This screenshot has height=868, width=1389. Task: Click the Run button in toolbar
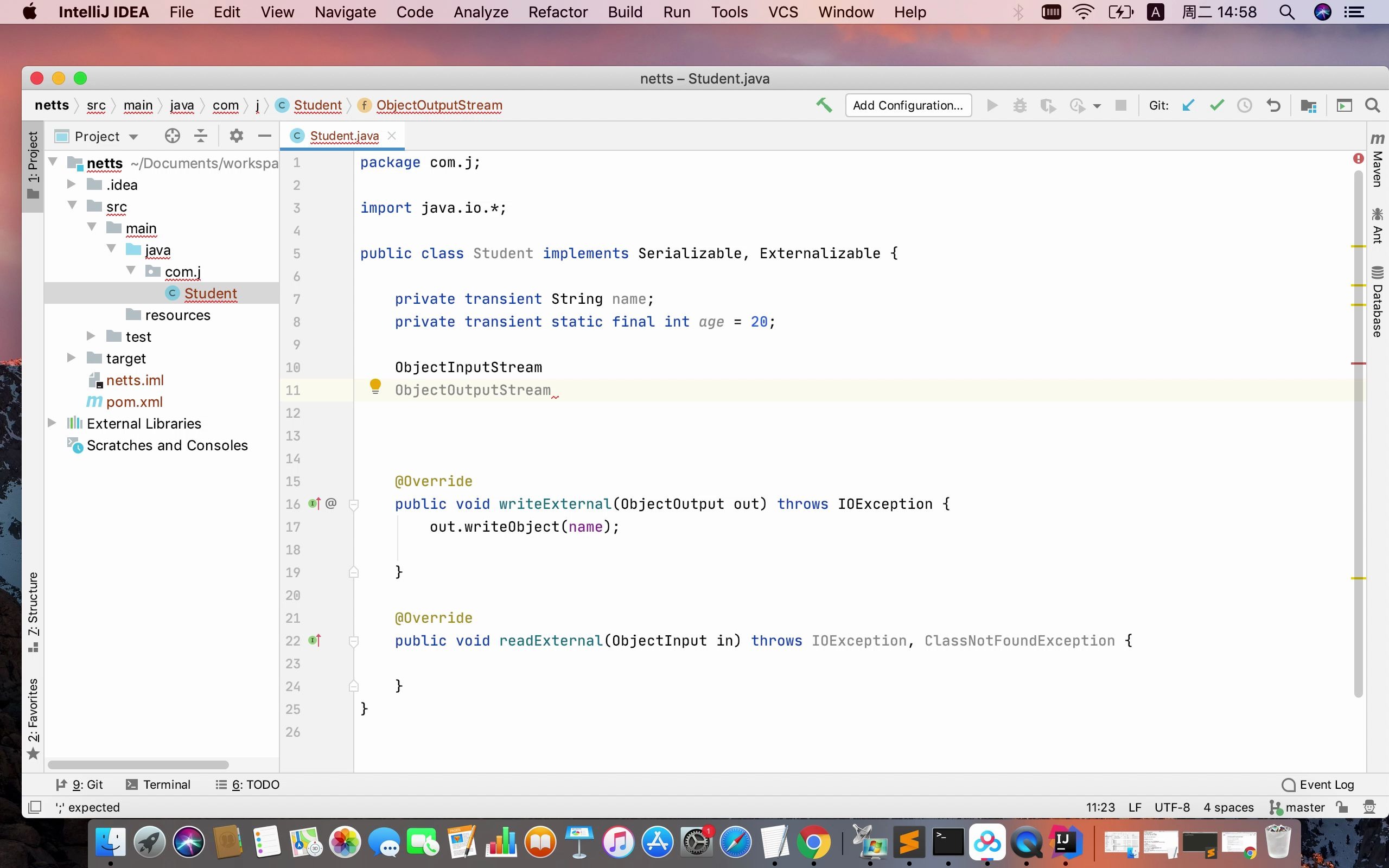click(x=993, y=106)
